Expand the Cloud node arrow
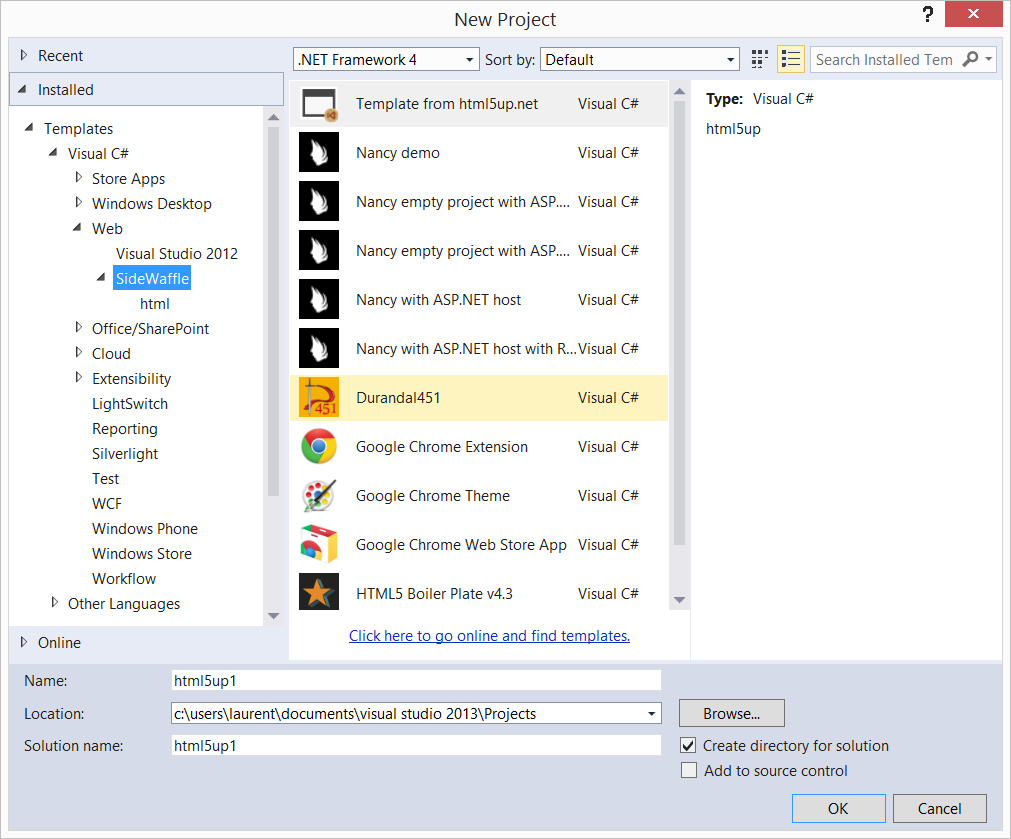Image resolution: width=1011 pixels, height=839 pixels. 79,353
